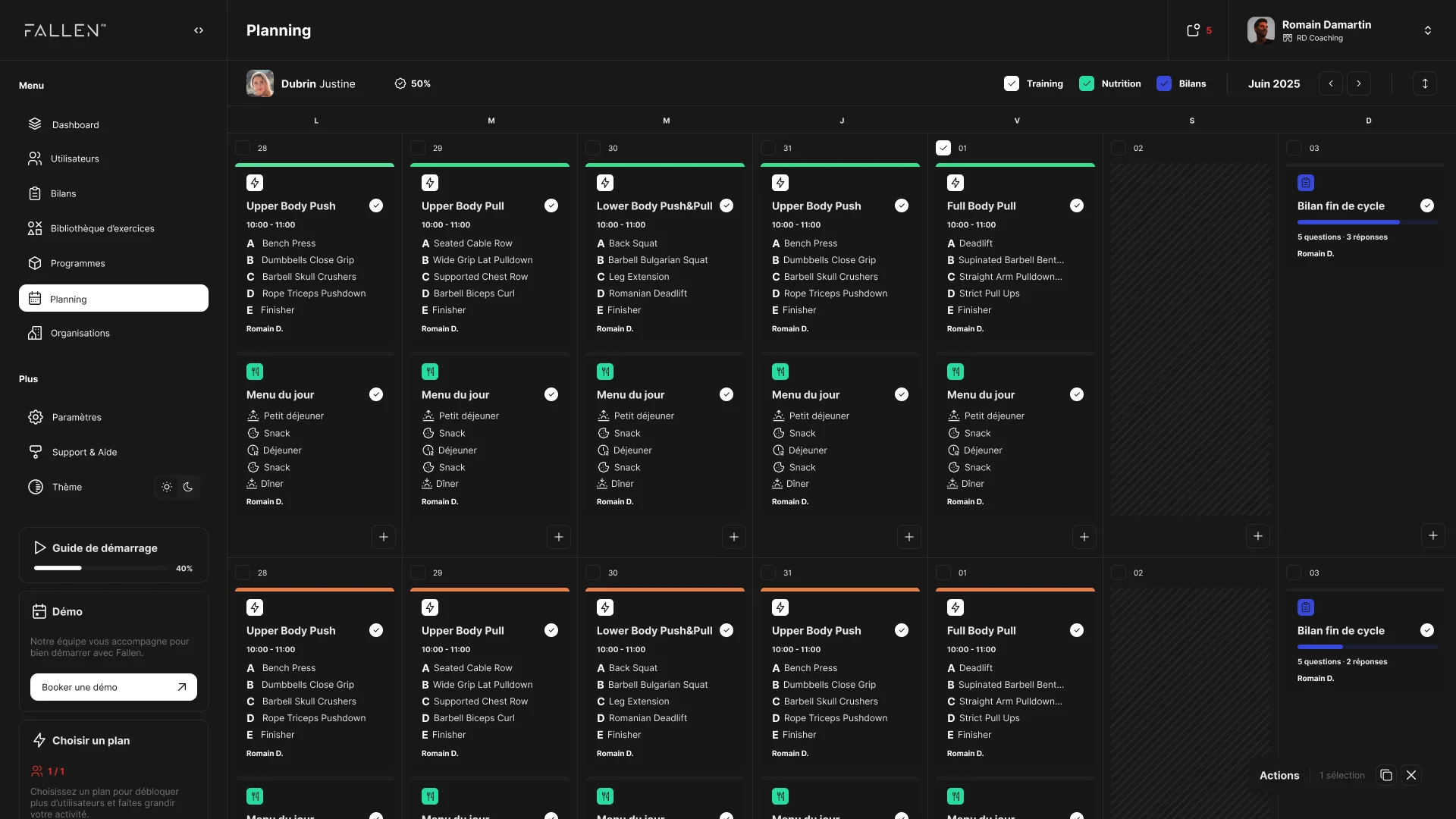Click the lightning icon on day 29 Upper Body Pull card
The width and height of the screenshot is (1456, 819).
pyautogui.click(x=430, y=183)
